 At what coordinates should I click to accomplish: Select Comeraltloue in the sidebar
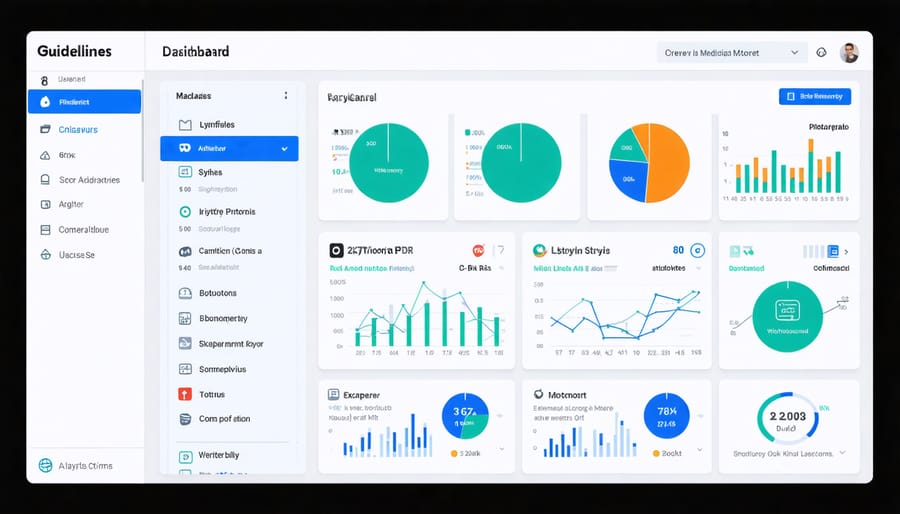84,229
